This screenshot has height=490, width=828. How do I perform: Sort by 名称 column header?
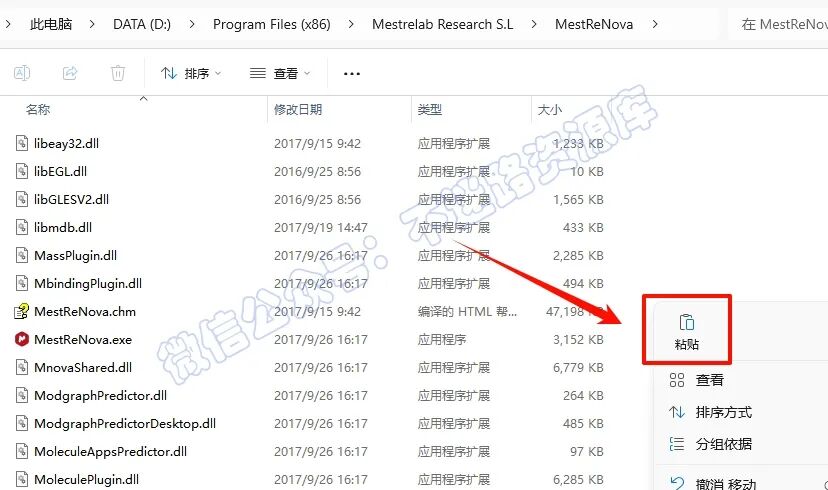tap(38, 110)
